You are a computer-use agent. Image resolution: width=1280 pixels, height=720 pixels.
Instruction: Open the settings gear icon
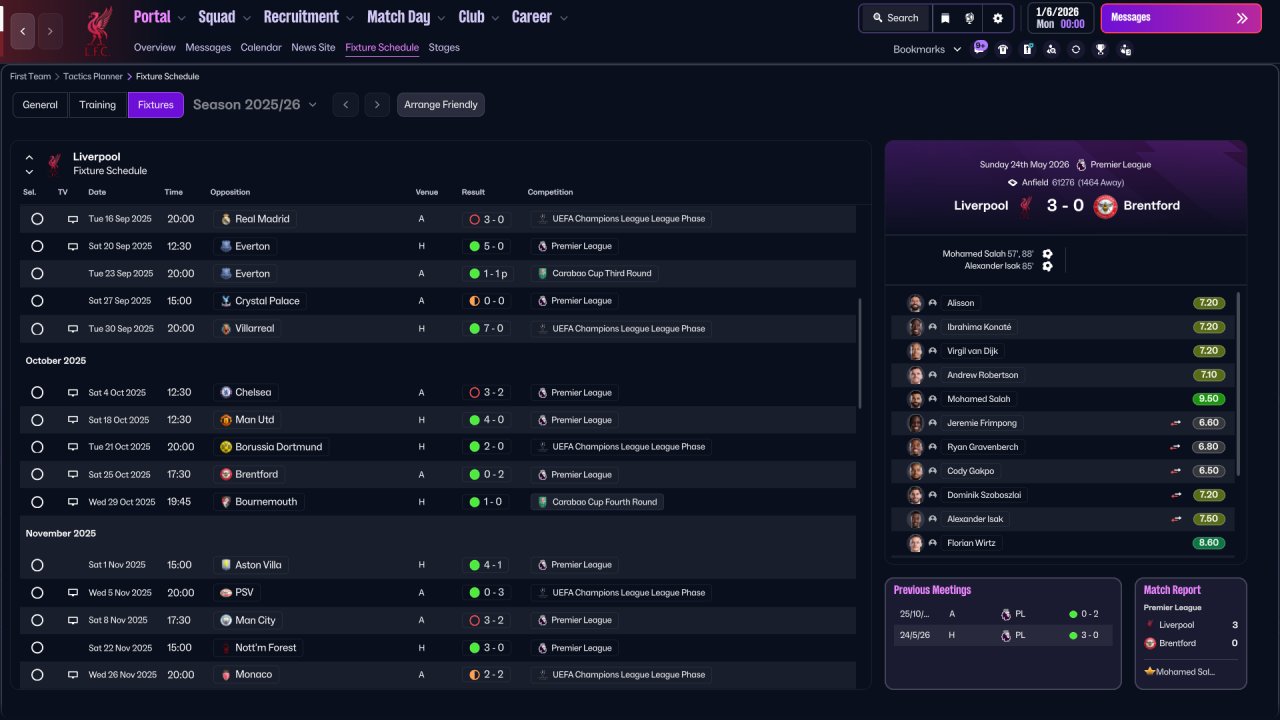coord(997,18)
